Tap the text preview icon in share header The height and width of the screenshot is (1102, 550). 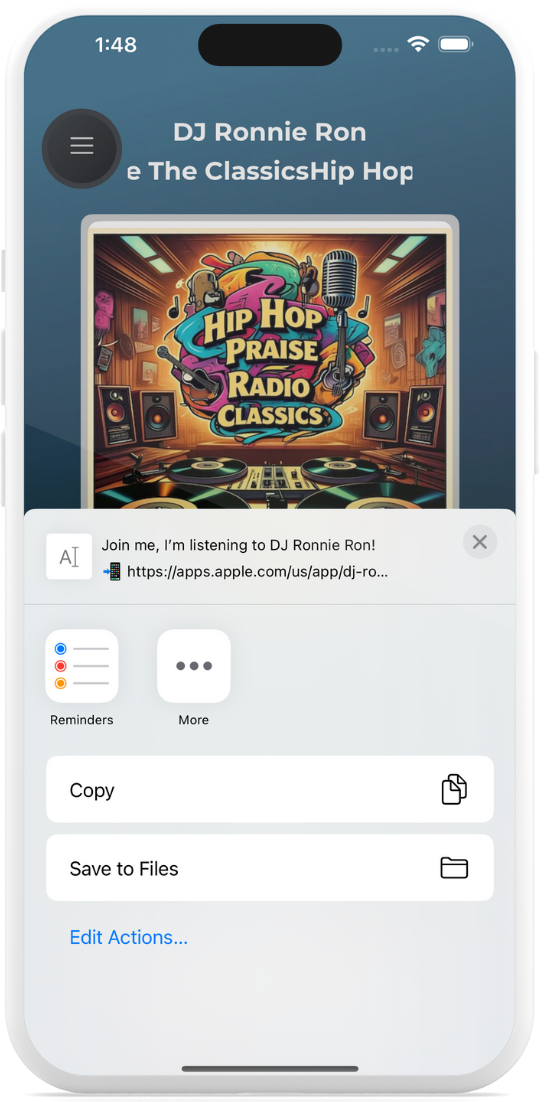point(69,557)
